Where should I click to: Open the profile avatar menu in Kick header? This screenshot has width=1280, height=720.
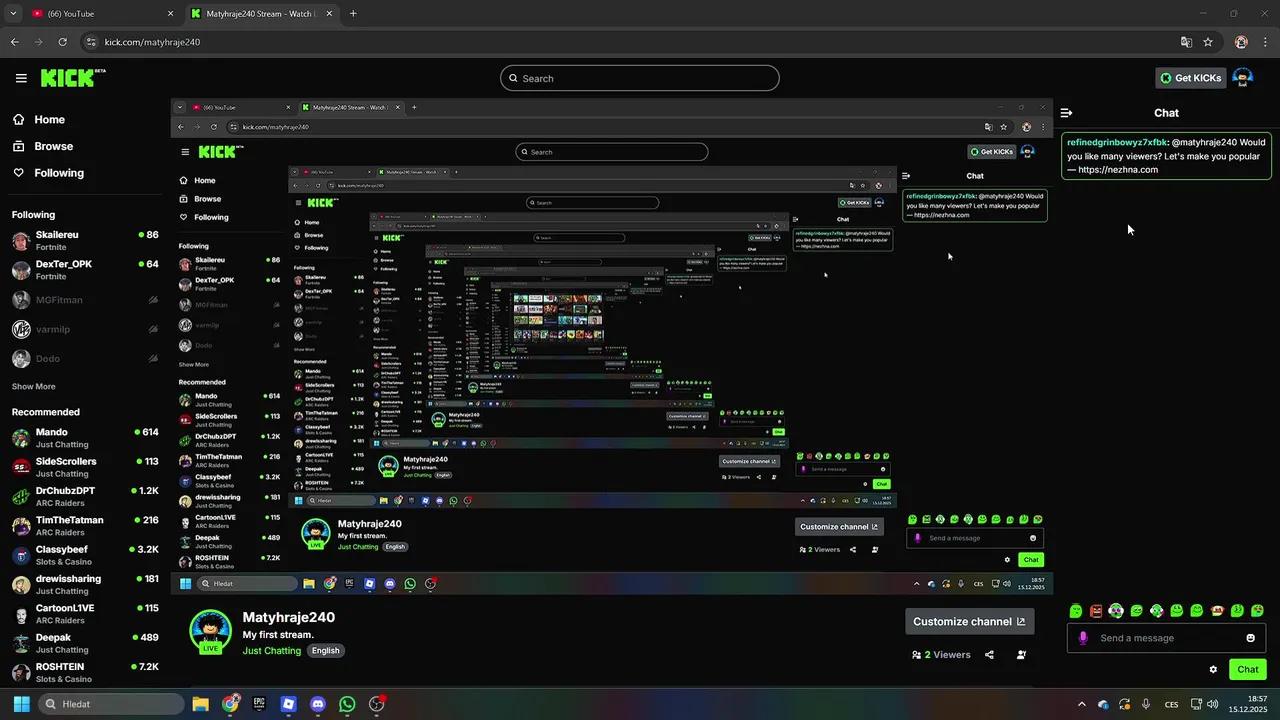point(1242,78)
